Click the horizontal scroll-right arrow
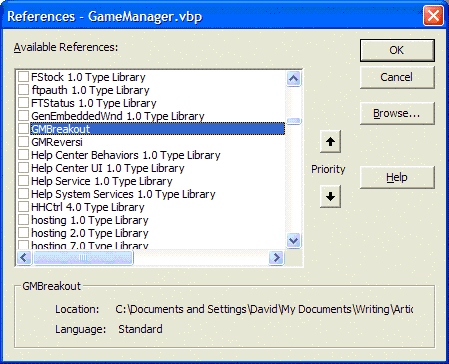The height and width of the screenshot is (364, 449). click(x=276, y=257)
